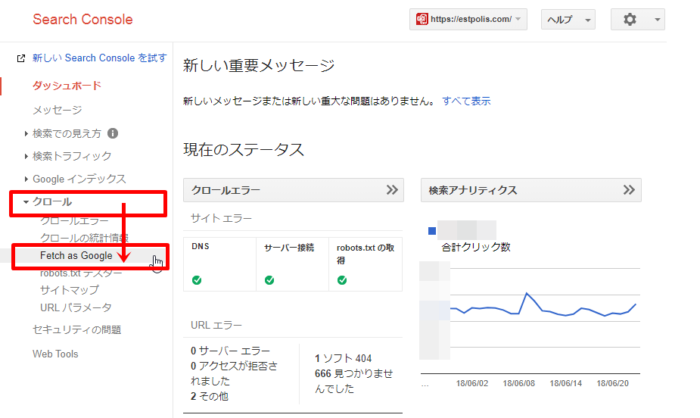Screen dimensions: 700x418
Task: Open ダッシュボード in sidebar
Action: coord(67,85)
